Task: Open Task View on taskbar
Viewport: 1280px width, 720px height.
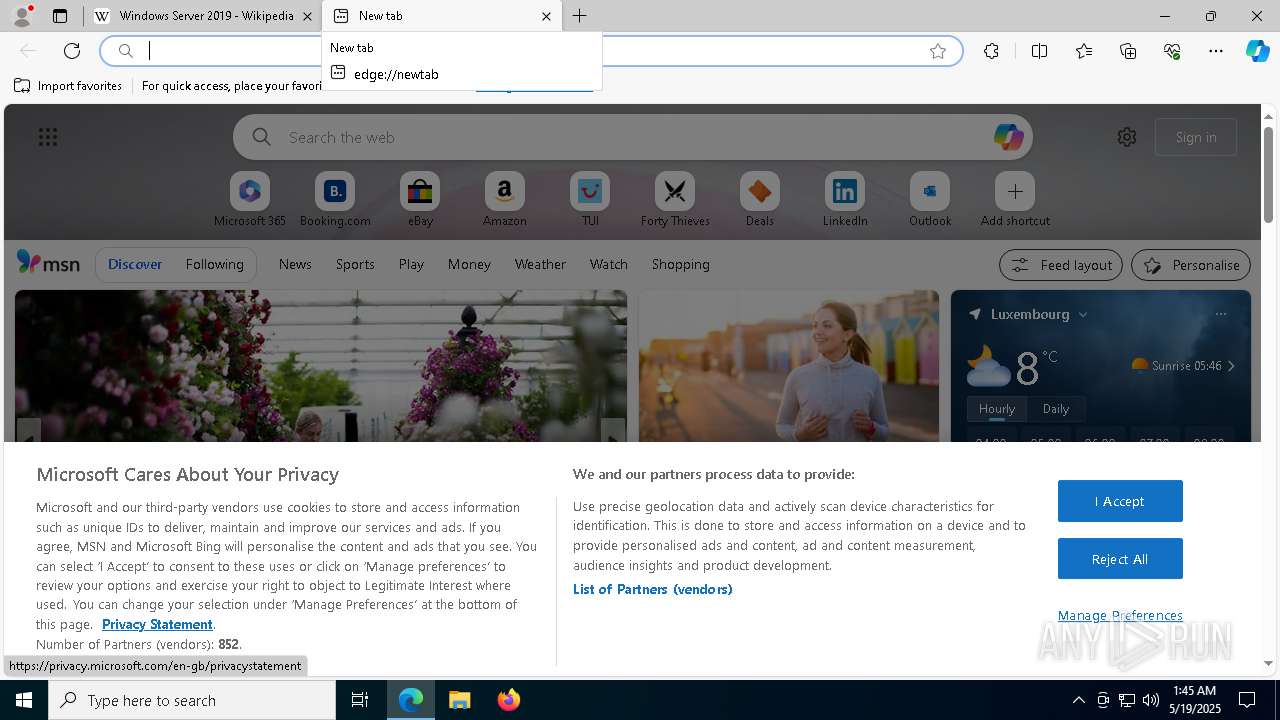Action: click(x=360, y=700)
